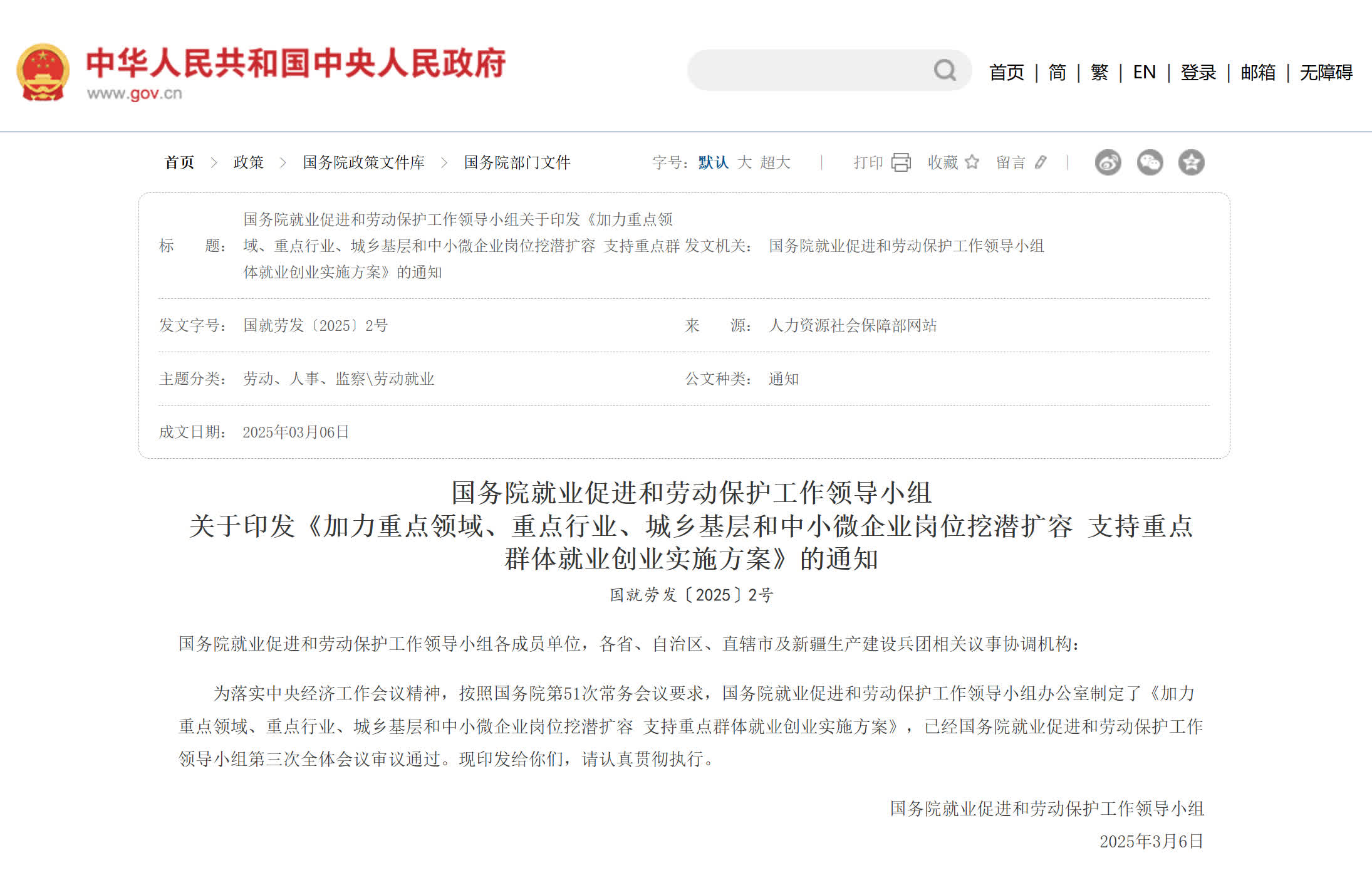Enable 无障碍 accessibility mode
Viewport: 1372px width, 890px height.
click(1326, 72)
